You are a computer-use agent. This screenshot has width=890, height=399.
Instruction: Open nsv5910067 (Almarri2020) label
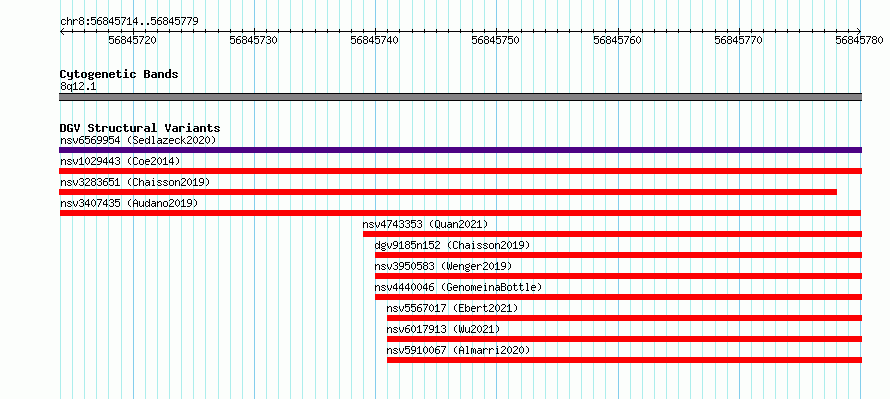[459, 350]
